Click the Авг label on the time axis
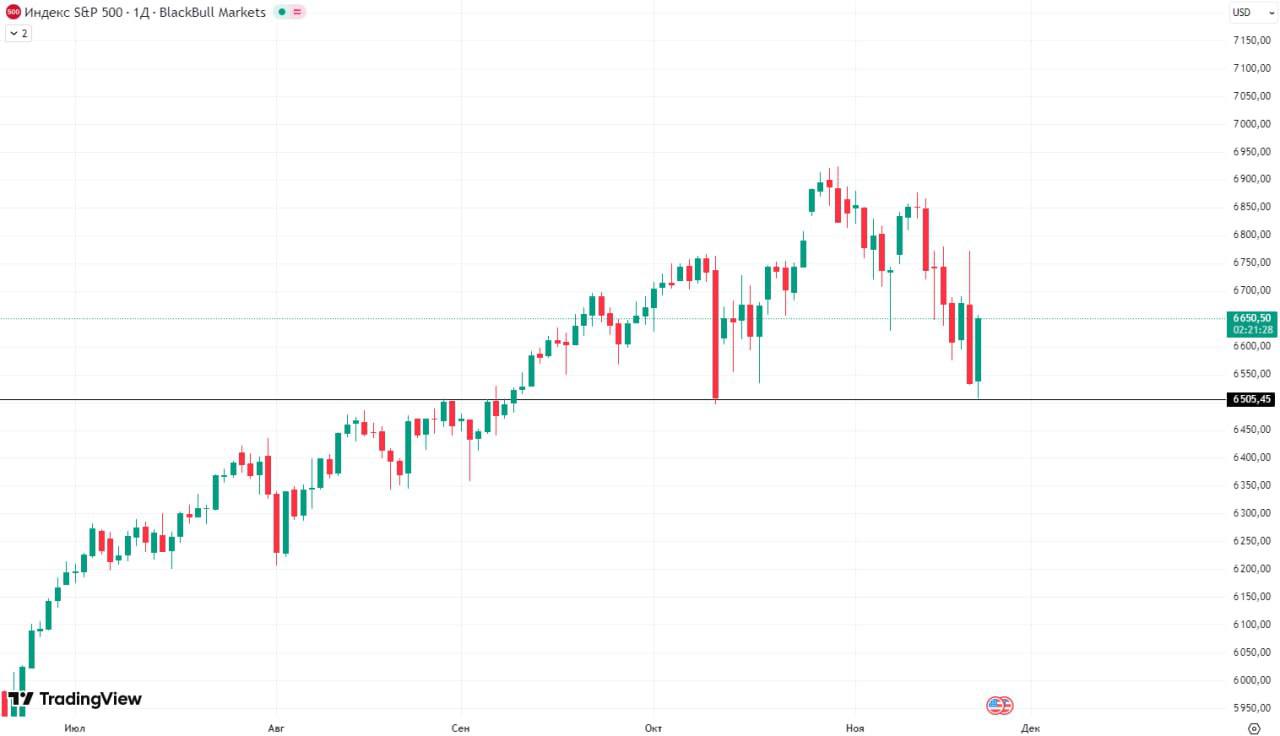Image resolution: width=1280 pixels, height=736 pixels. (276, 728)
